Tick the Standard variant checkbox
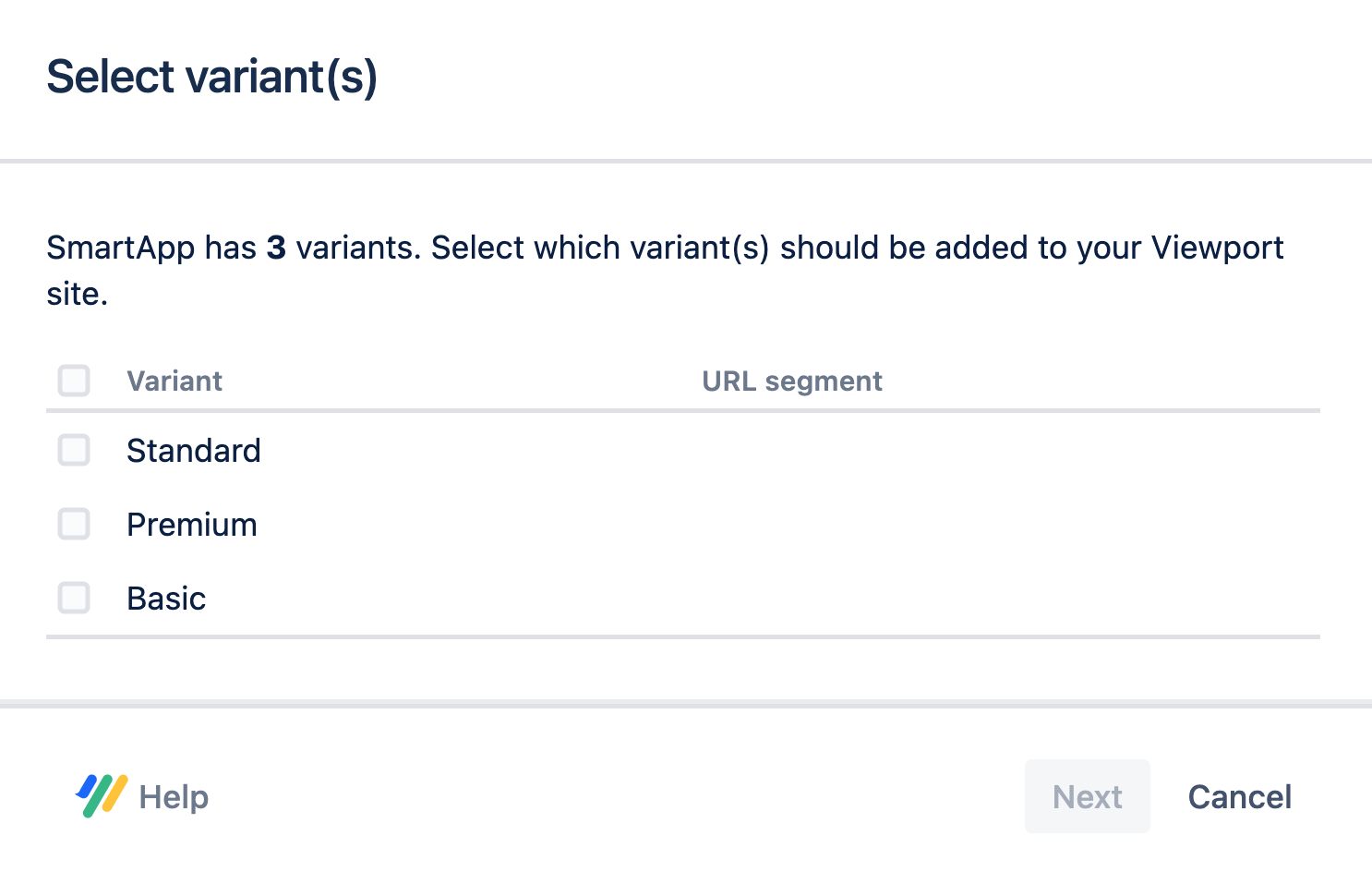Viewport: 1372px width, 884px height. click(74, 451)
